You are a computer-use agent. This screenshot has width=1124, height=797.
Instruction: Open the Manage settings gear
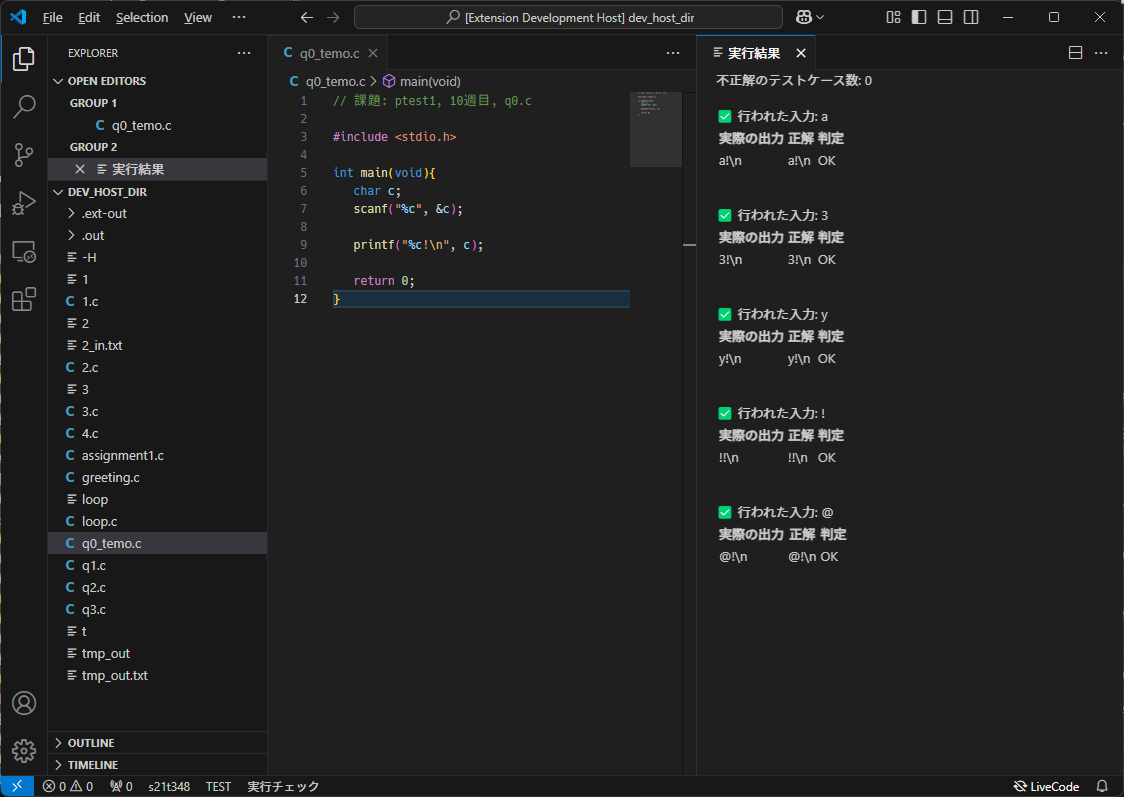(x=24, y=750)
